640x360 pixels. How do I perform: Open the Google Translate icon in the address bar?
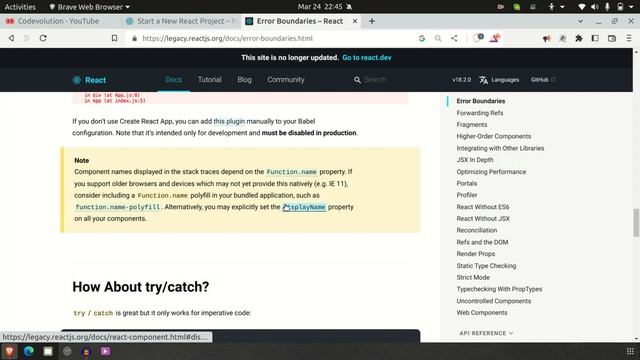422,38
